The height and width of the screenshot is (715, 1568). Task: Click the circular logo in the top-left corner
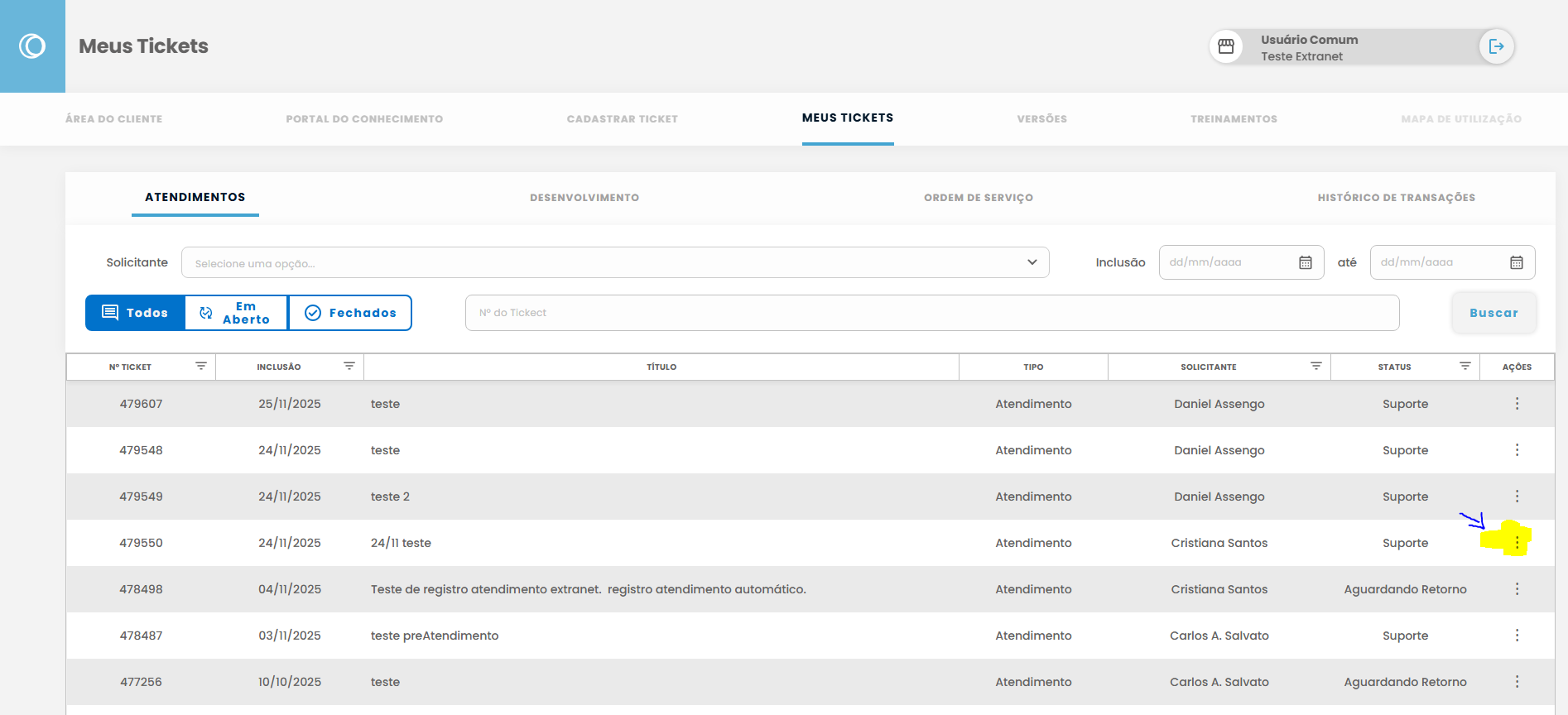point(32,46)
